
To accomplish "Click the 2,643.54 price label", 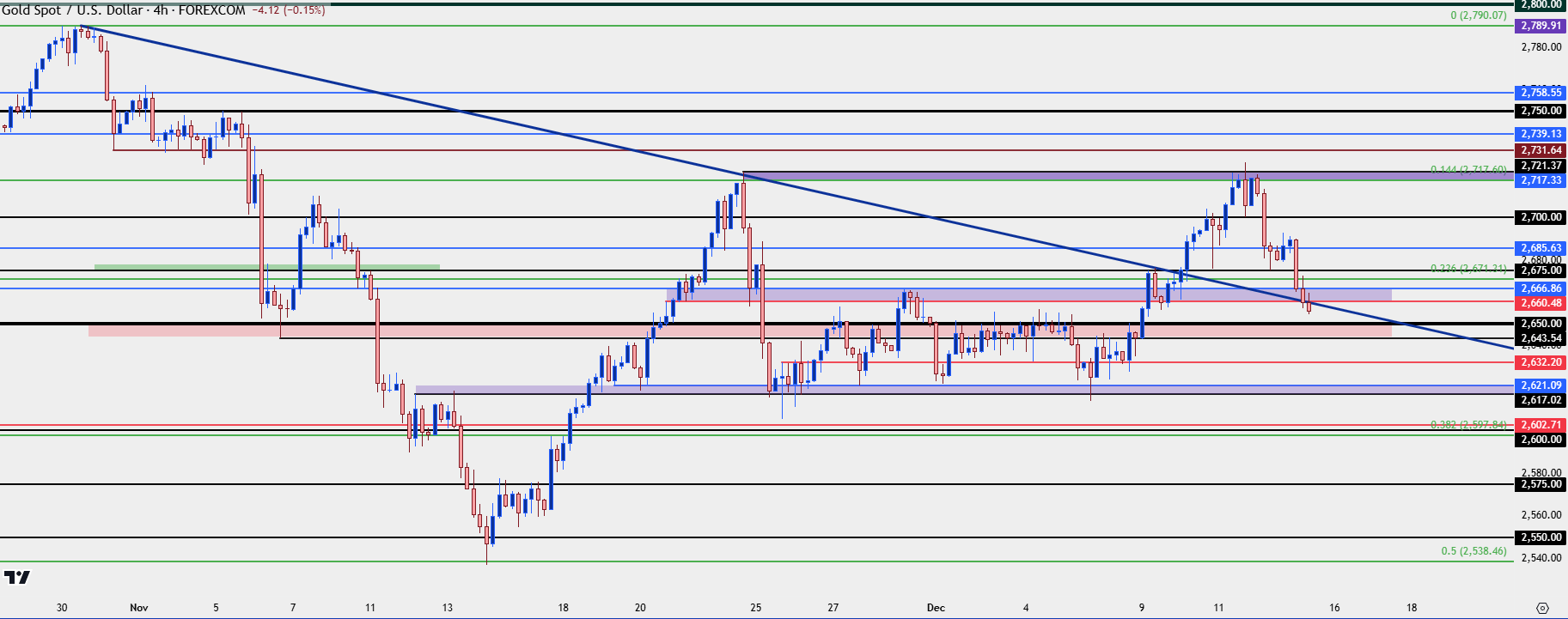I will [1541, 338].
